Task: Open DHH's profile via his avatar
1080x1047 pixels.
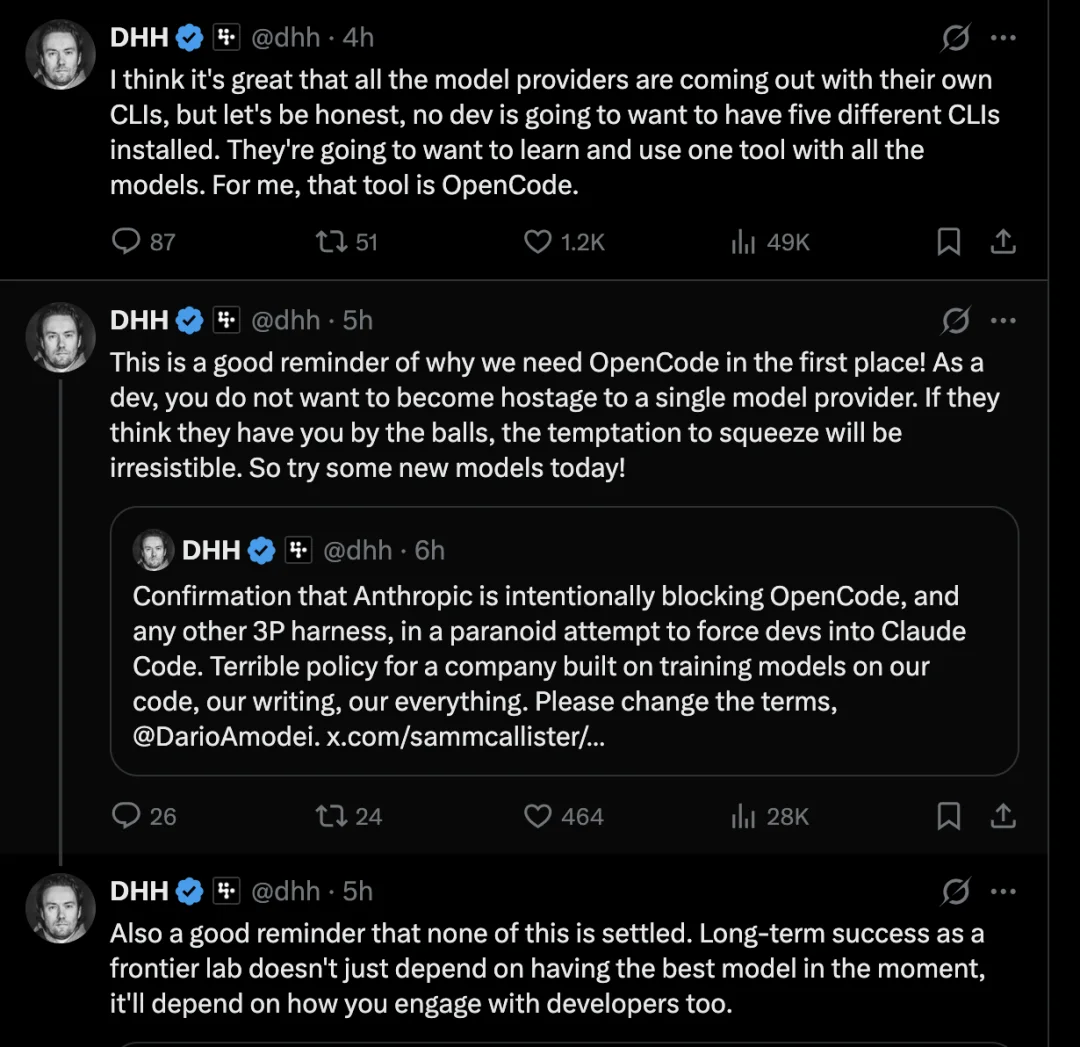Action: (60, 54)
